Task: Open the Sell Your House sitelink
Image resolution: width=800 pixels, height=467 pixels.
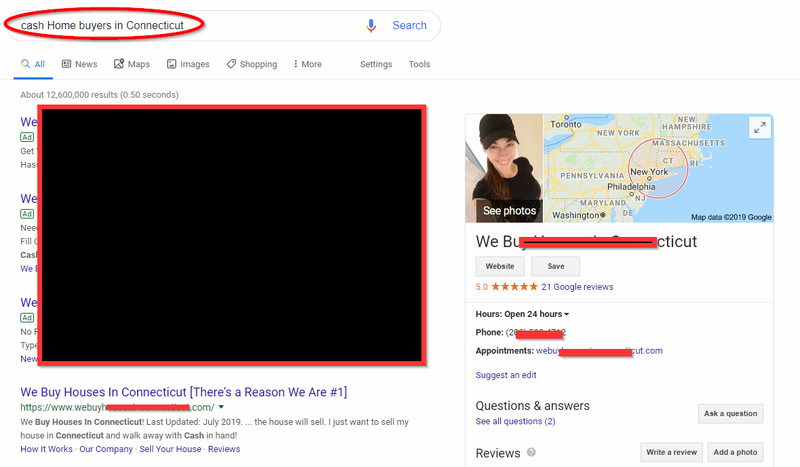Action: click(x=170, y=449)
